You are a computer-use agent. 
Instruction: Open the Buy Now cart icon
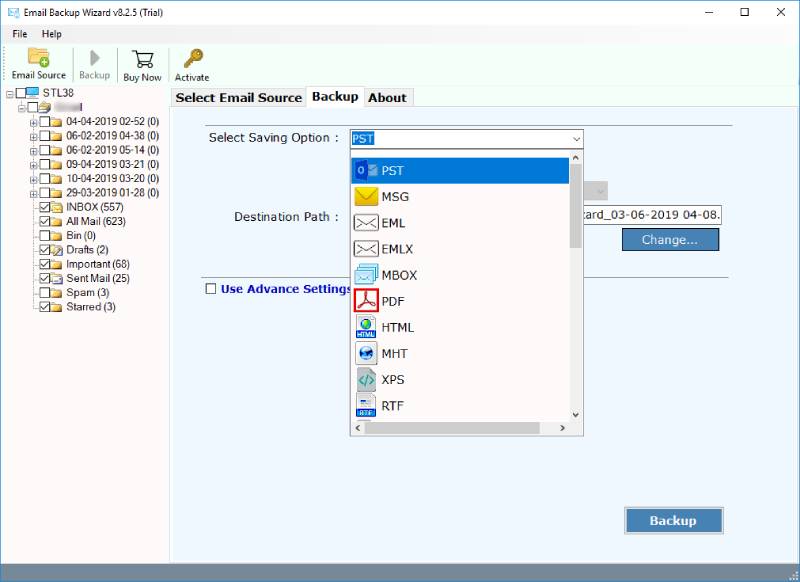coord(142,59)
